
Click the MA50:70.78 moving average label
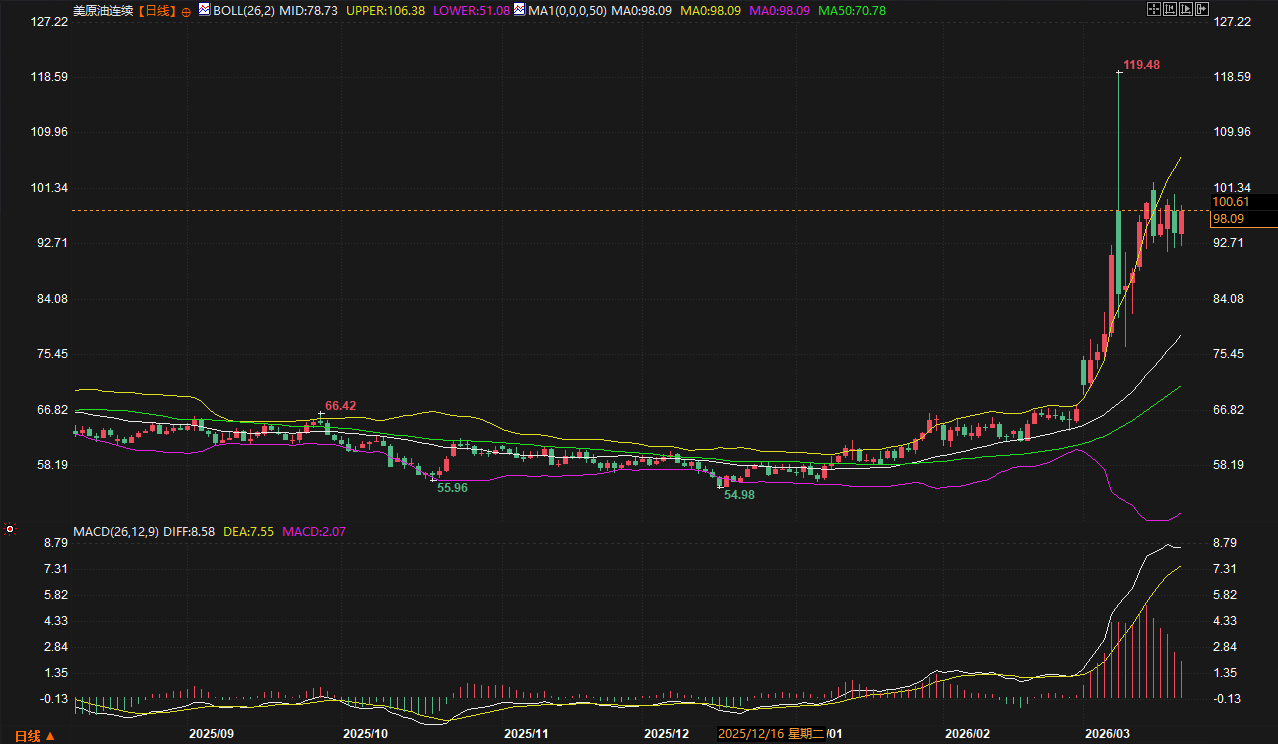coord(851,11)
